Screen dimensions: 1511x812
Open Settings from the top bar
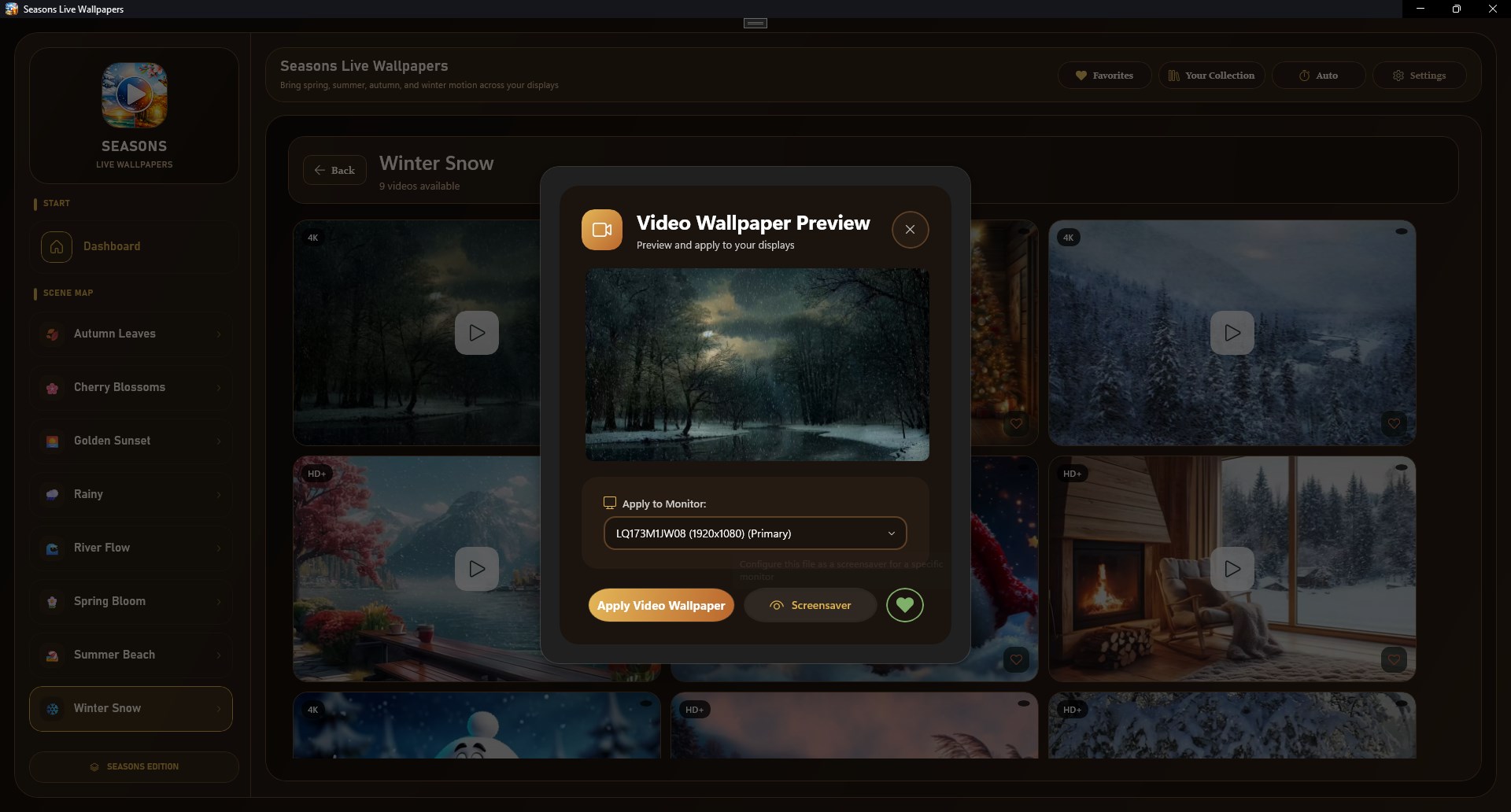1420,76
